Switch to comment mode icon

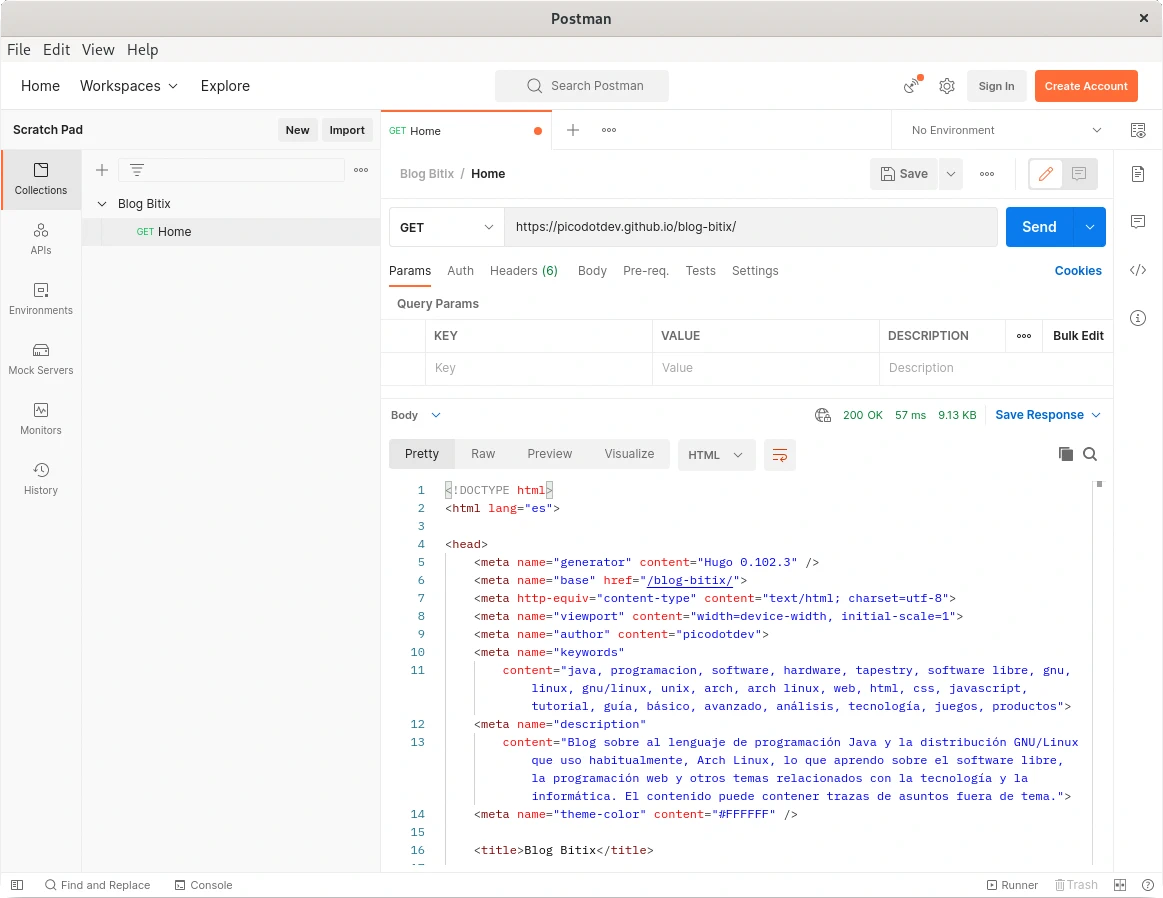tap(1079, 174)
